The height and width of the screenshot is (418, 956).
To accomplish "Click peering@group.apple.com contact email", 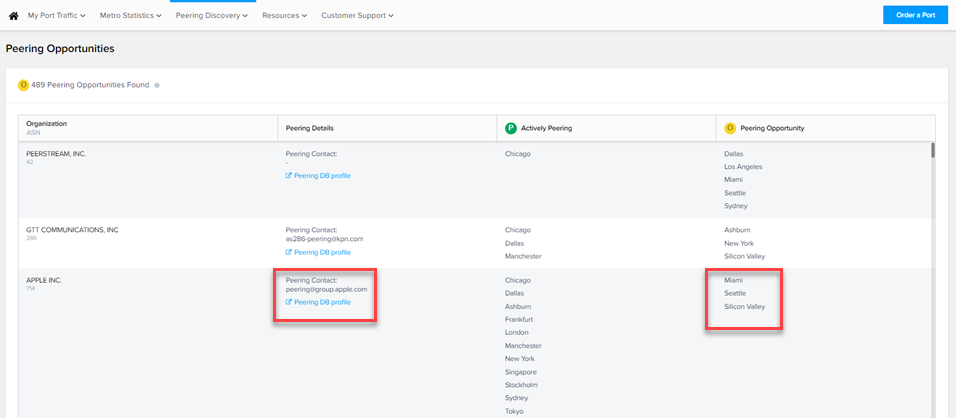I will coord(326,289).
